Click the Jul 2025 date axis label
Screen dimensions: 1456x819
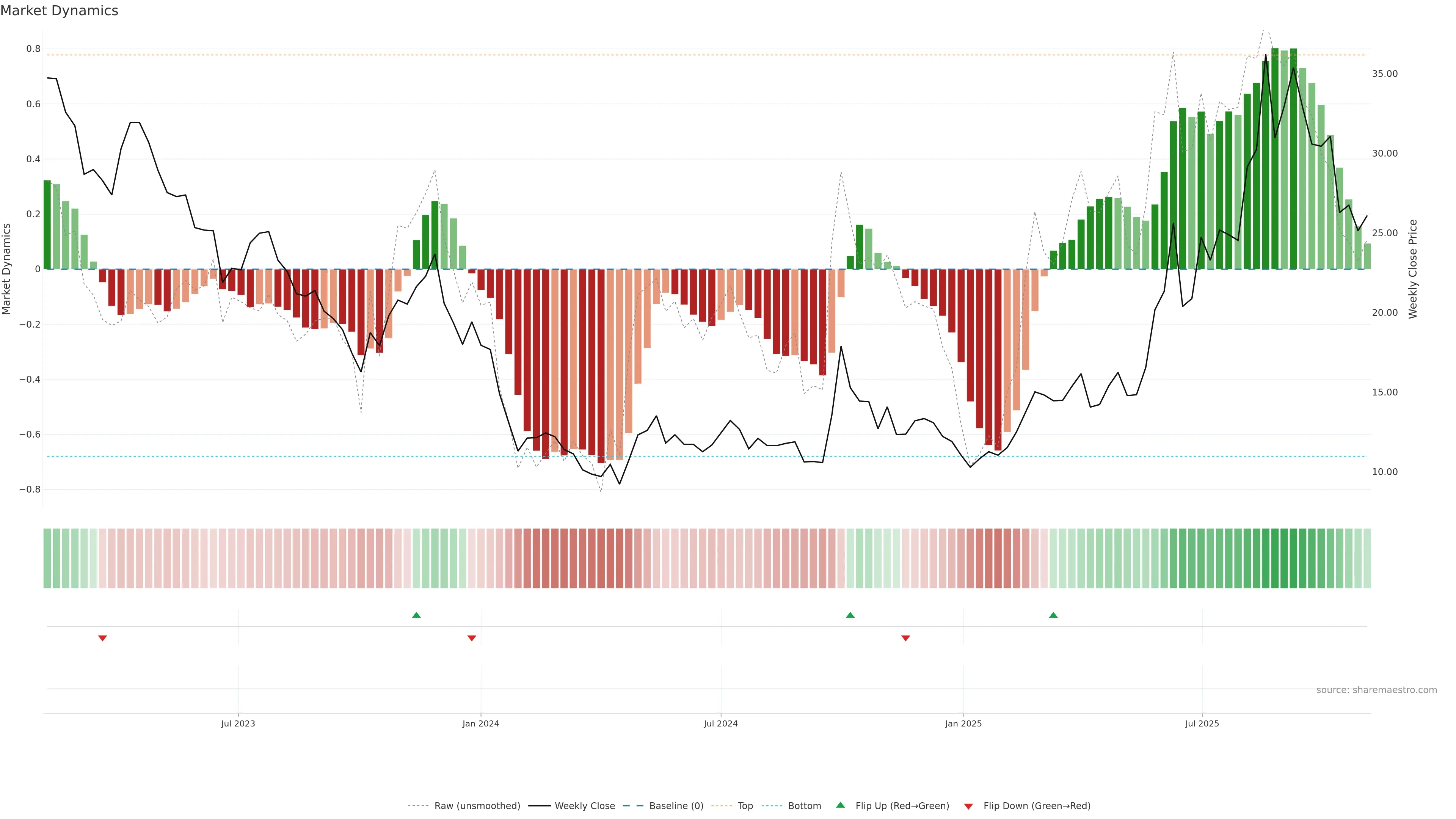coord(1202,723)
